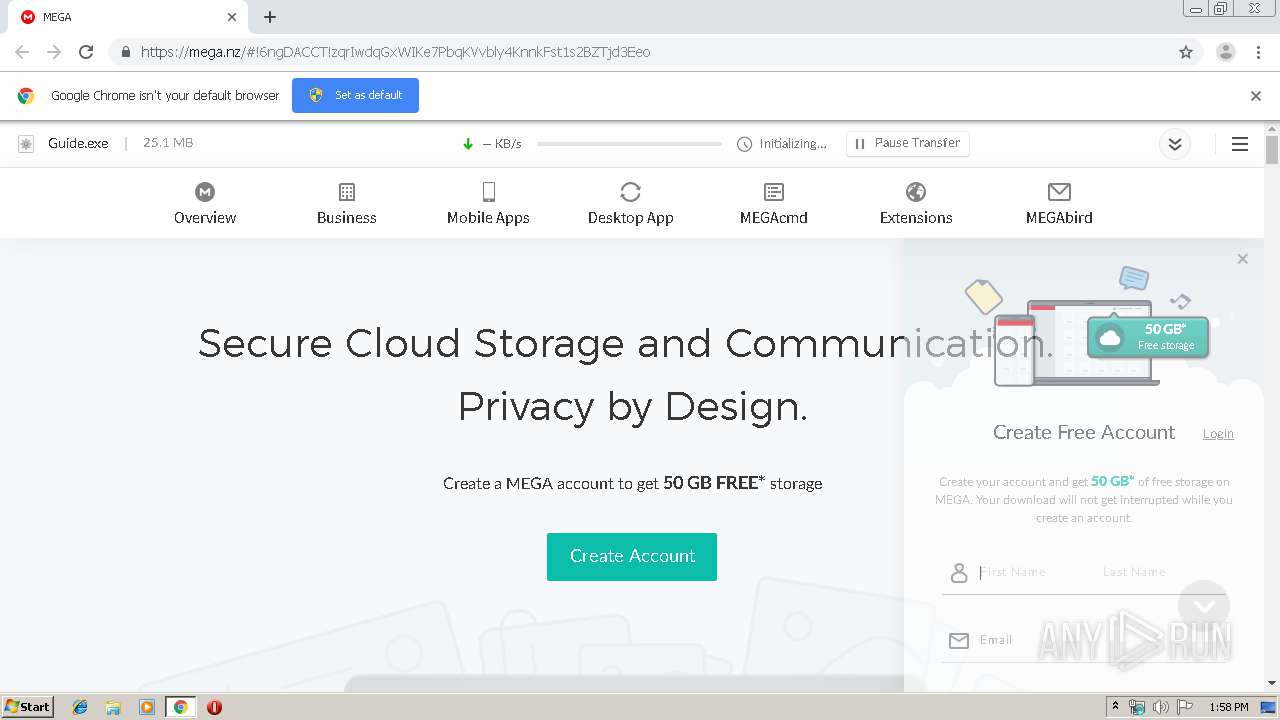Screen dimensions: 1280x720
Task: Click the 50 GB Free storage badge
Action: (1148, 337)
